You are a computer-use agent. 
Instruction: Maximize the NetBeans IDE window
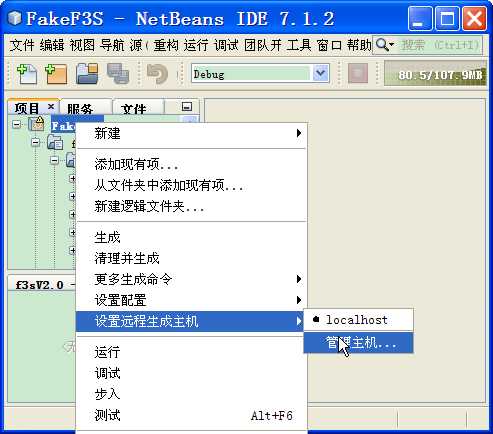pos(447,19)
